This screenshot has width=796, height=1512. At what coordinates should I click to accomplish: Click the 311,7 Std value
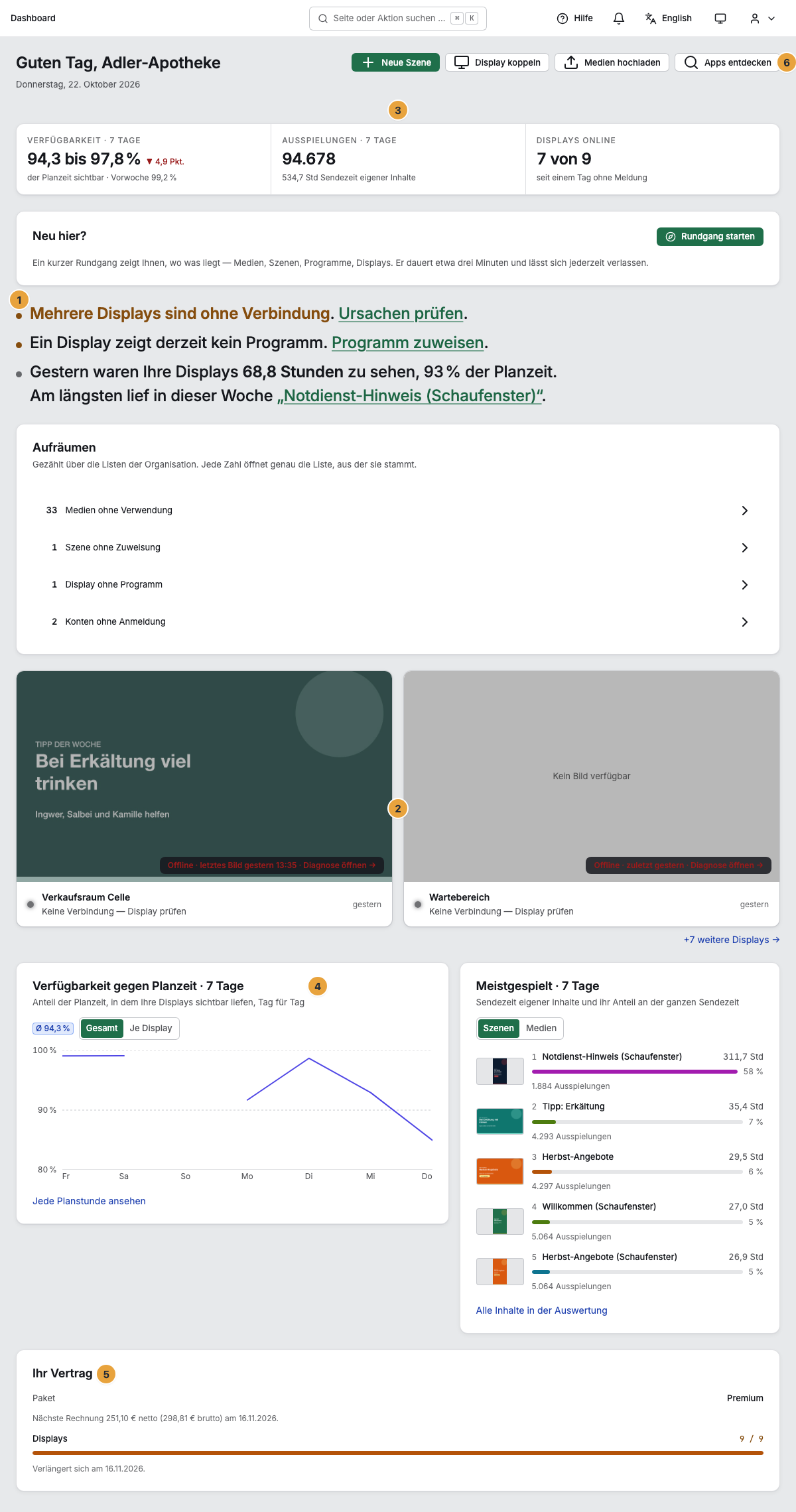tap(743, 1056)
